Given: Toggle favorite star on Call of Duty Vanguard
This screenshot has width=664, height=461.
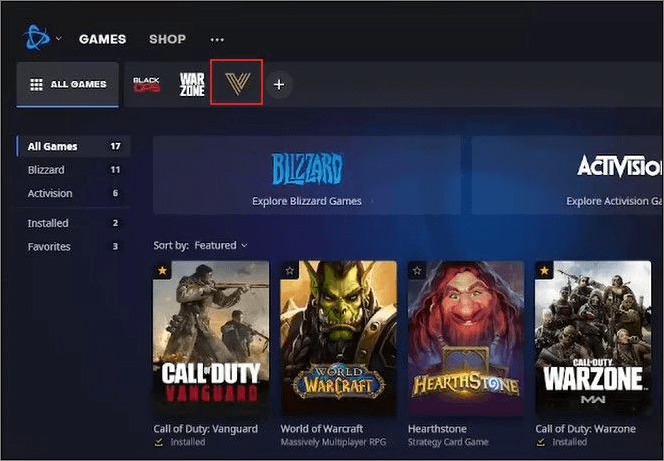Looking at the screenshot, I should tap(162, 271).
